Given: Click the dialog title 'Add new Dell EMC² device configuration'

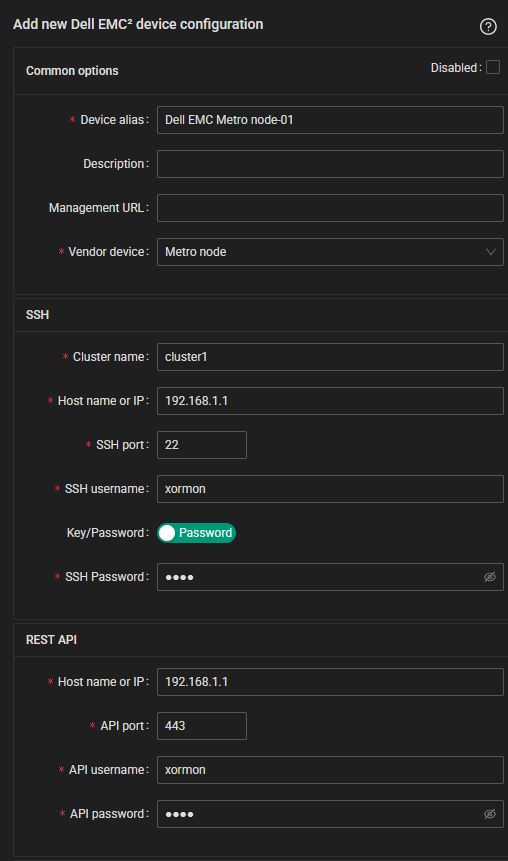Looking at the screenshot, I should point(138,24).
